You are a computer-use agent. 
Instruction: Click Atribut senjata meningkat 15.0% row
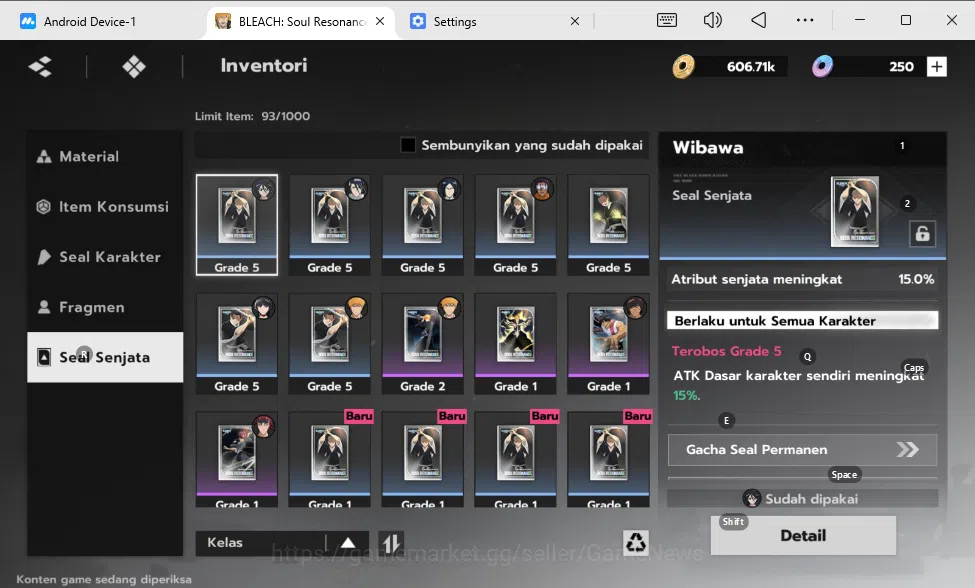[x=802, y=279]
